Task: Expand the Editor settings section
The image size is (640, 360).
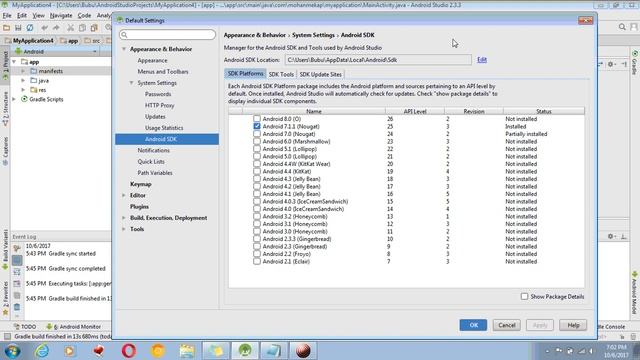Action: point(124,196)
